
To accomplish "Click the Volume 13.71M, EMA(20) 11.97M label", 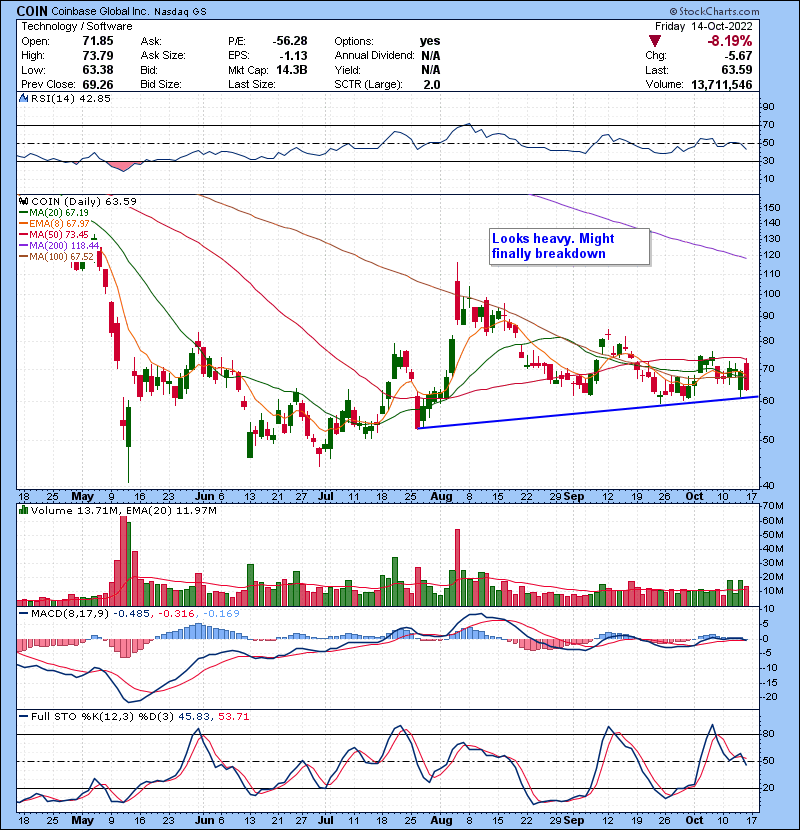I will point(123,510).
